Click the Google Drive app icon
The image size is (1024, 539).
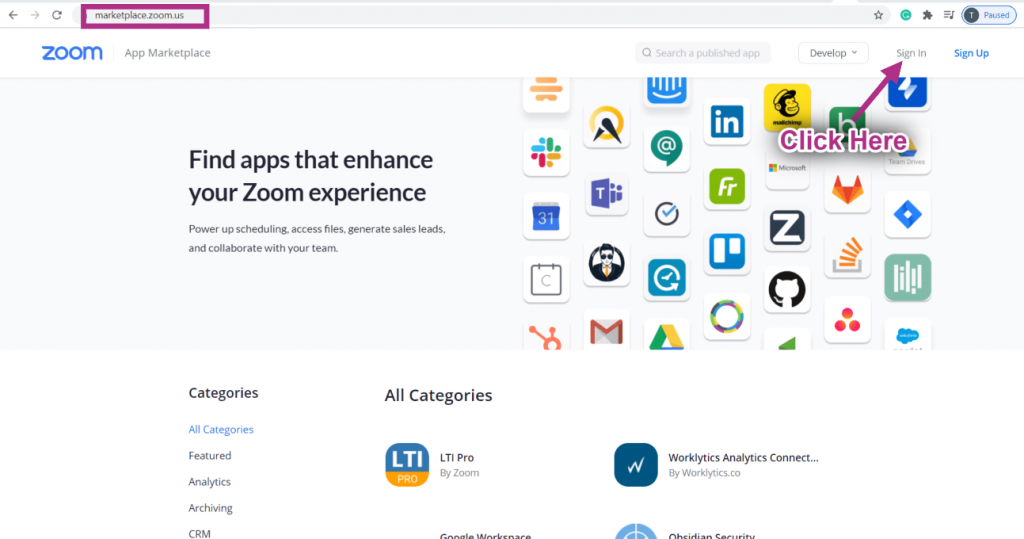tap(667, 336)
